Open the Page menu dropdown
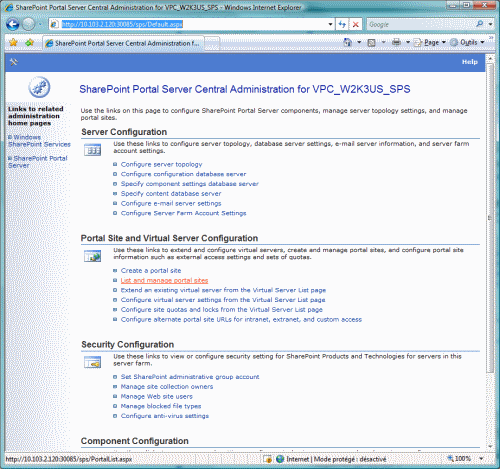 [430, 42]
